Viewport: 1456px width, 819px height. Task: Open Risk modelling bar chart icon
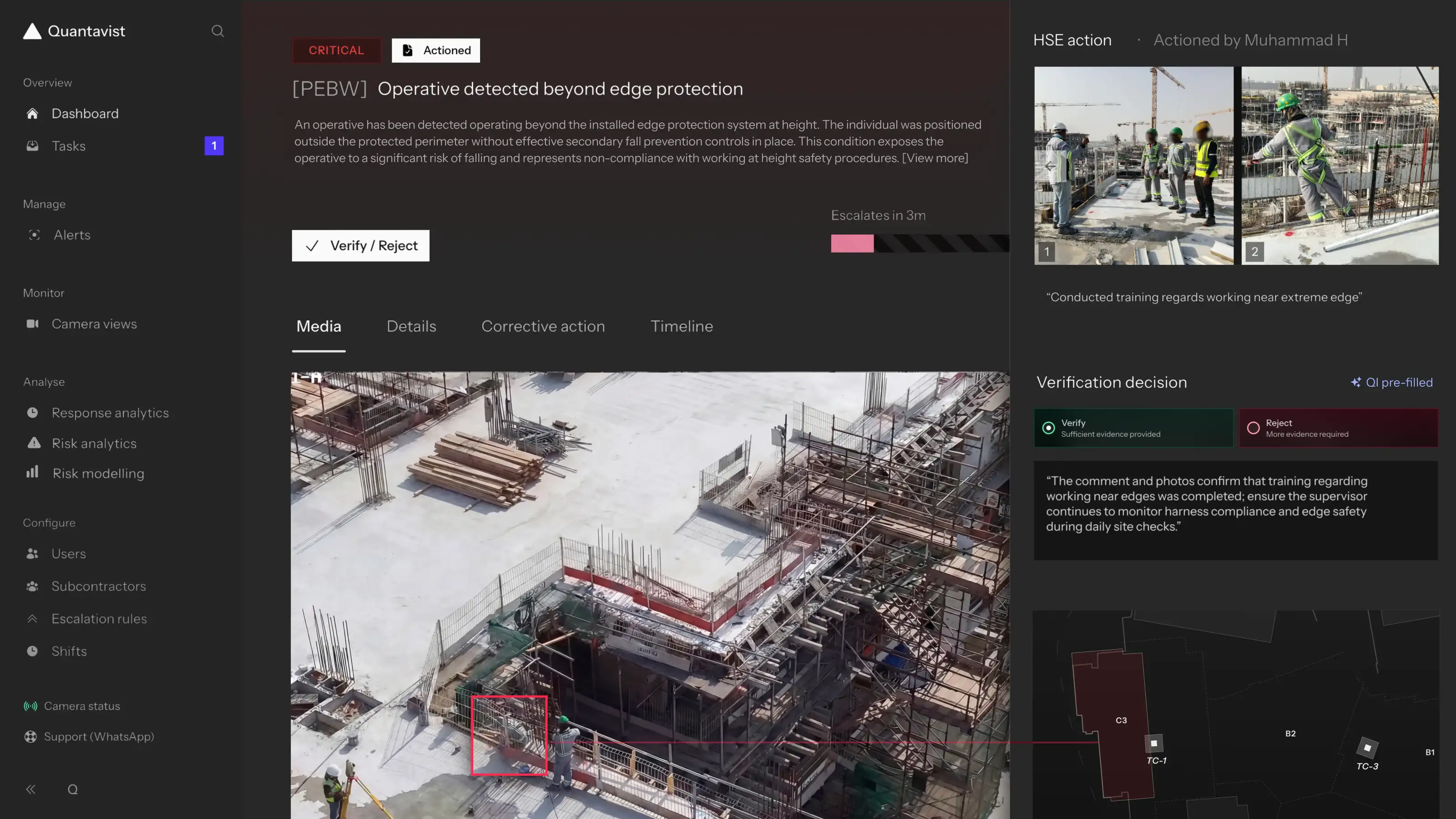pos(32,473)
